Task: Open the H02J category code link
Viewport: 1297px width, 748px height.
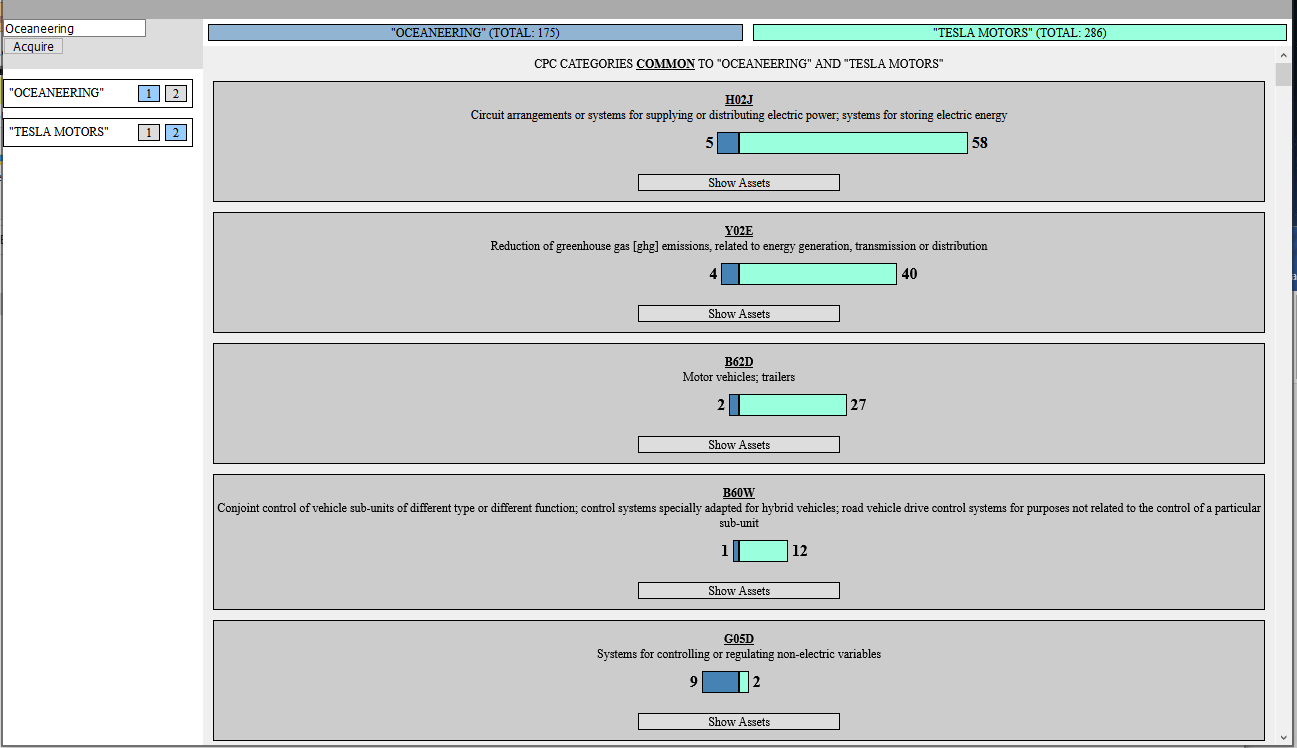Action: (739, 99)
